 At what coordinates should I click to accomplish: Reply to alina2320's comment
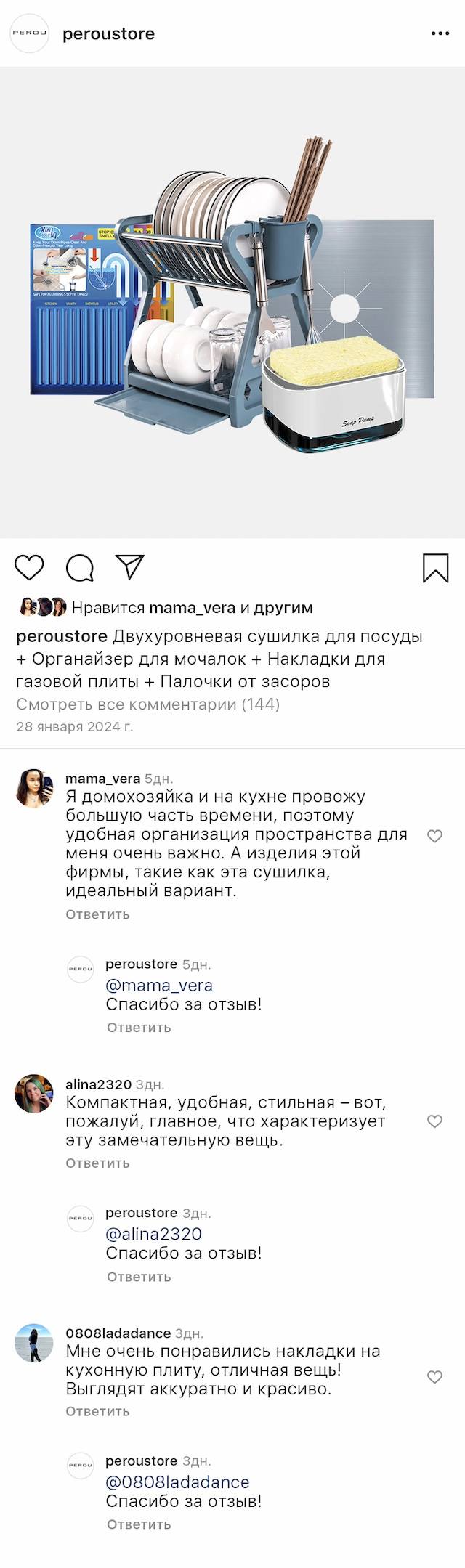point(97,1163)
